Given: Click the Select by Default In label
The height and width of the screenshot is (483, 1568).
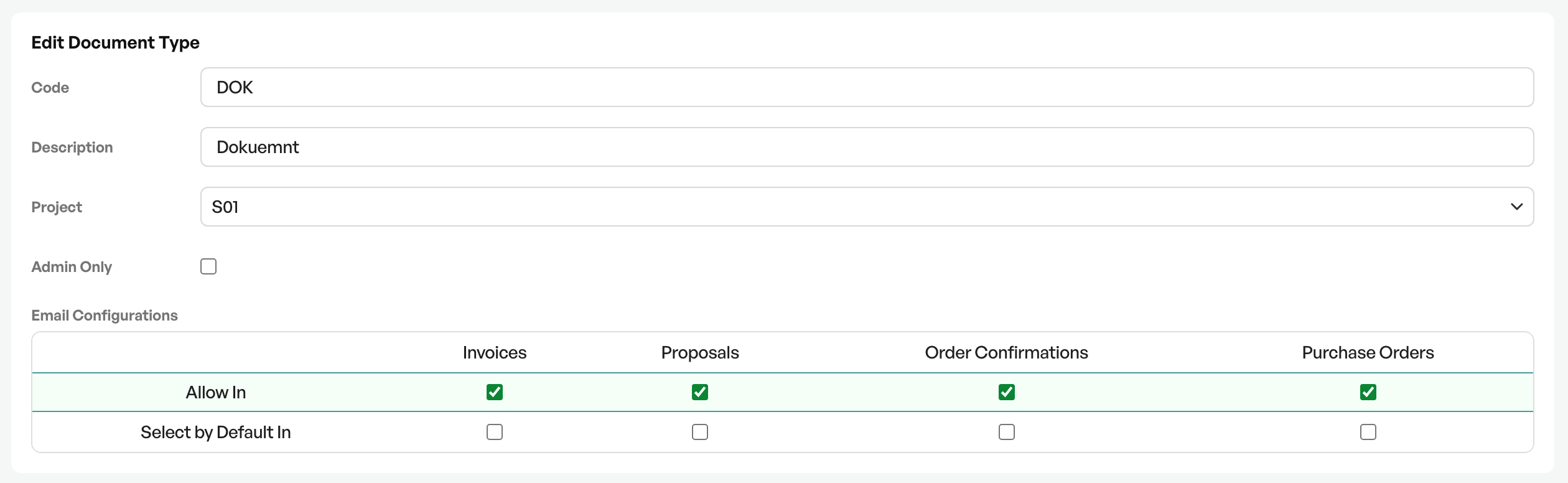Looking at the screenshot, I should pyautogui.click(x=216, y=432).
